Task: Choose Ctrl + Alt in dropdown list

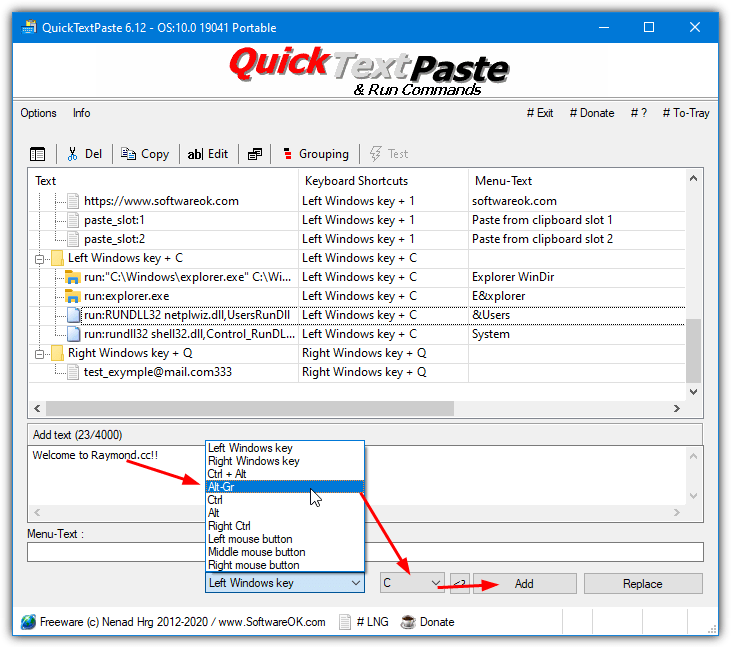Action: 285,474
